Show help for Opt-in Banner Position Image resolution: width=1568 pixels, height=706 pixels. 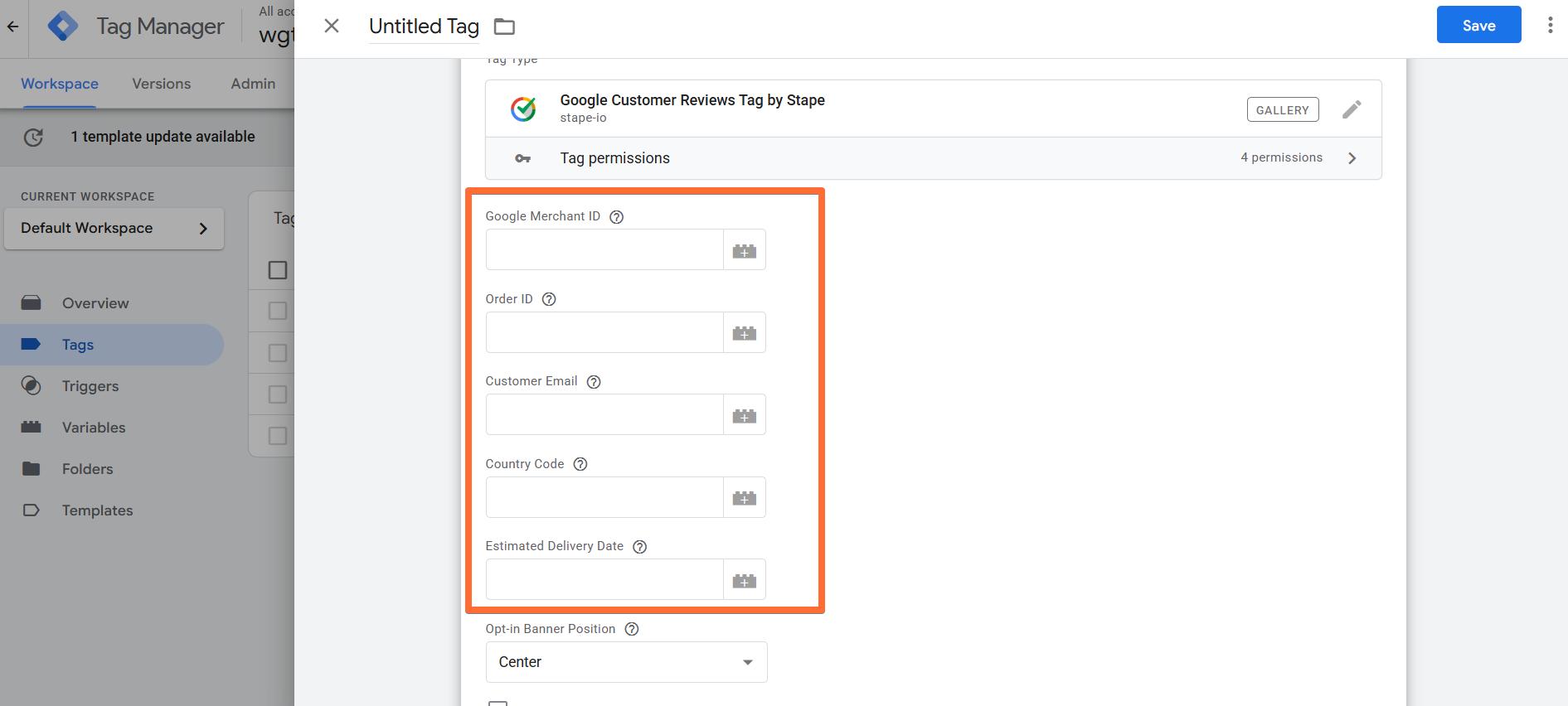pyautogui.click(x=632, y=629)
